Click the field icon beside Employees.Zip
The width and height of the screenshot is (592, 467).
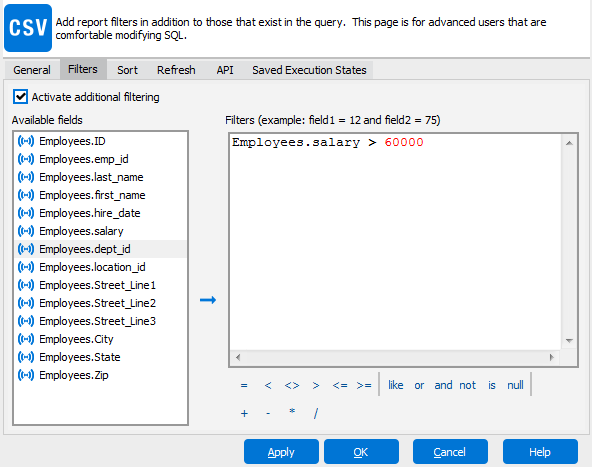[x=26, y=375]
